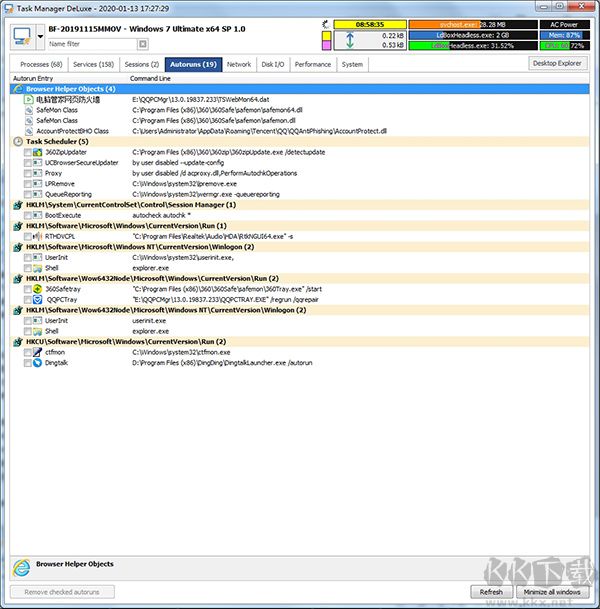Click the yellow color indicator square
The width and height of the screenshot is (600, 609).
pos(327,36)
